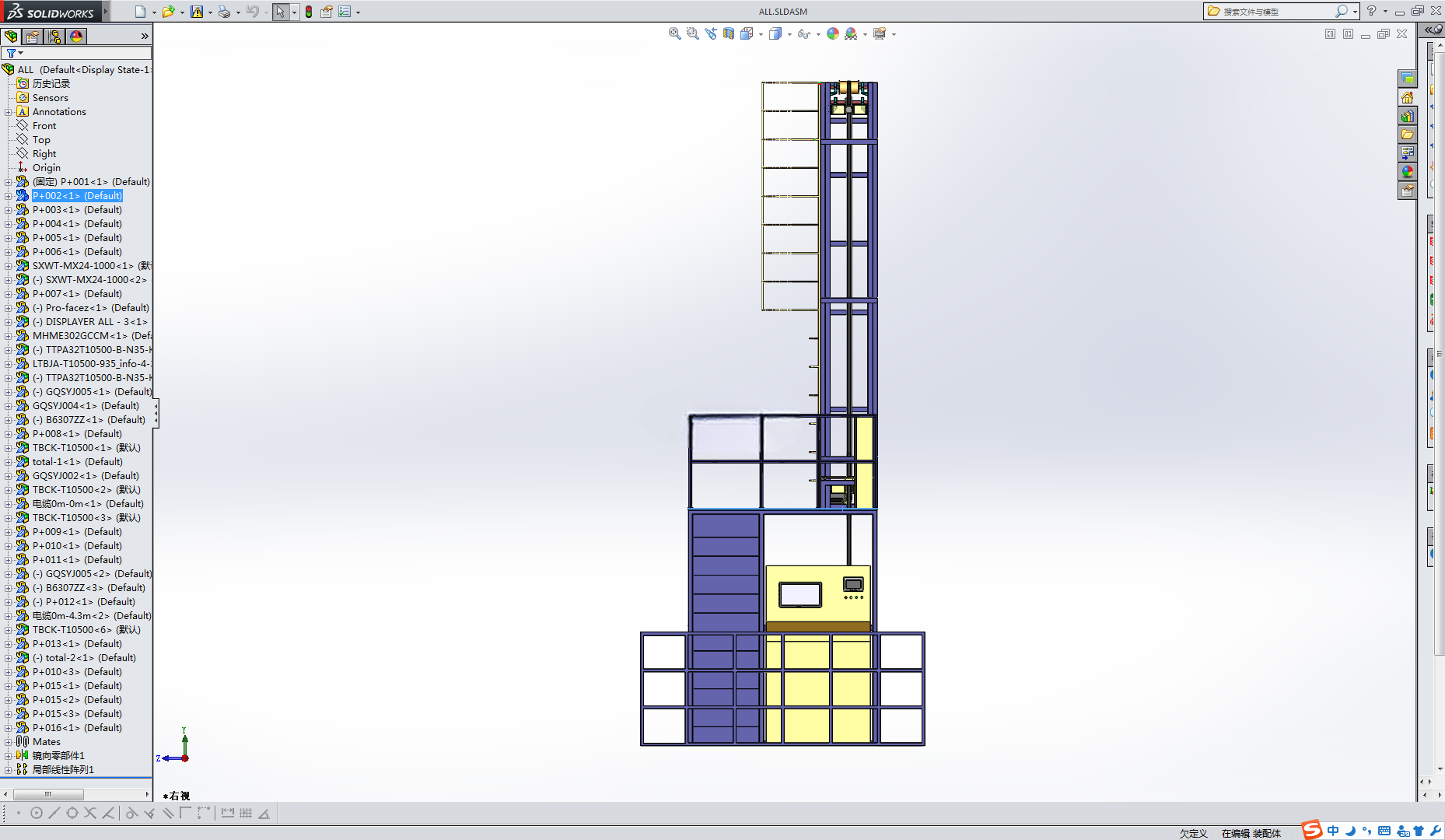Open File Properties icon in top toolbar
Screen dimensions: 1445x840
point(327,12)
